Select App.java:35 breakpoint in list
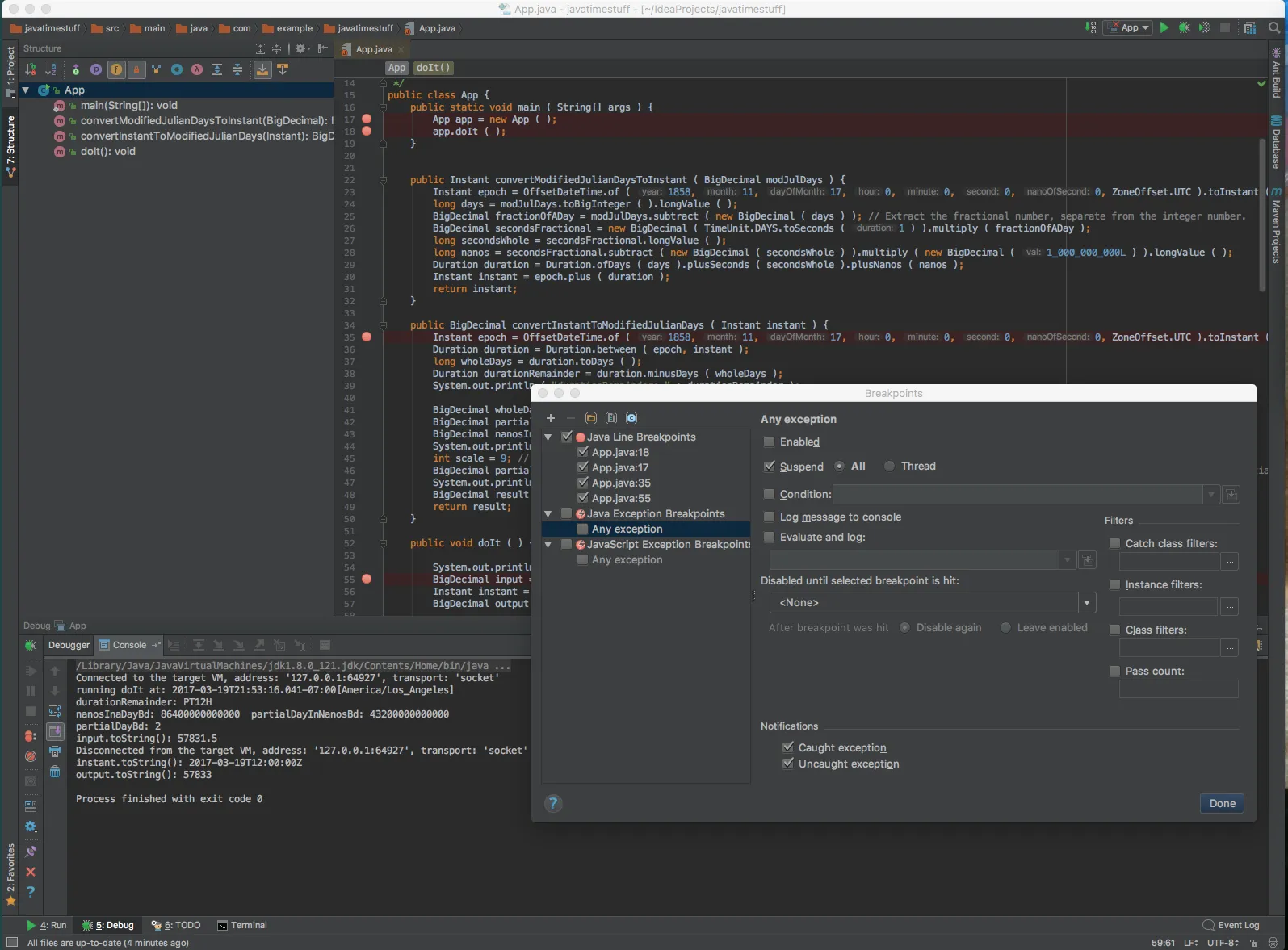Screen dimensions: 1288x950 [x=620, y=483]
